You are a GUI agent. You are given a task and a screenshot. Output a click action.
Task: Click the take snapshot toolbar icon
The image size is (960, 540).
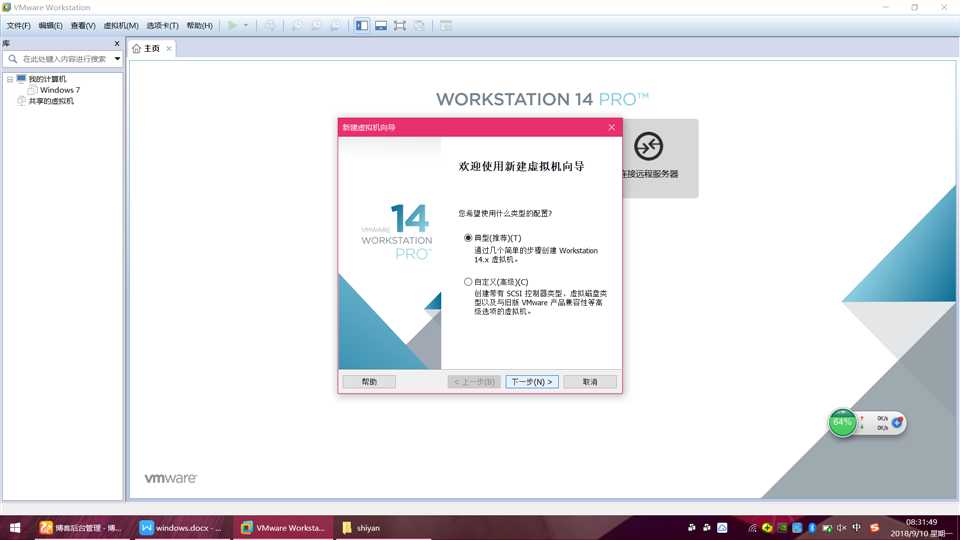pos(297,25)
